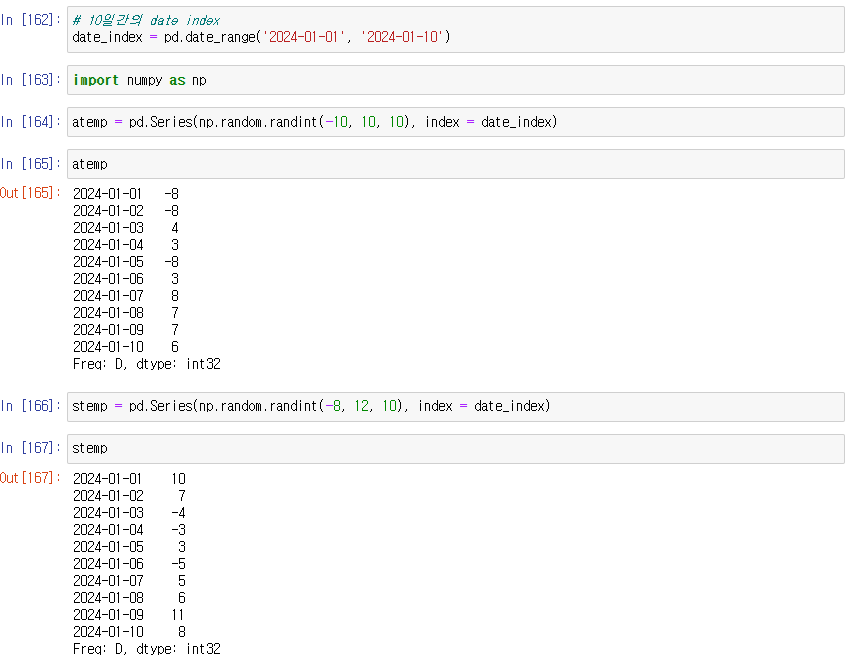Image resolution: width=852 pixels, height=664 pixels.
Task: Click Freq: D, dtype line under Out[167]
Action: [x=147, y=649]
